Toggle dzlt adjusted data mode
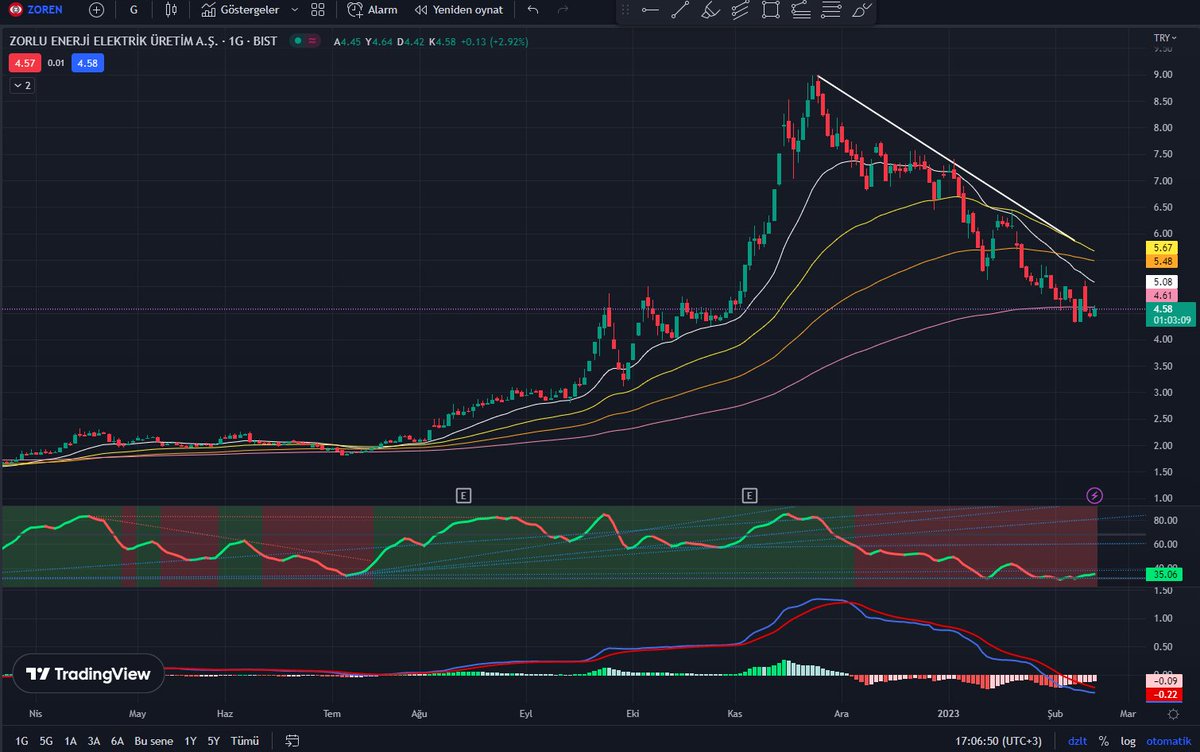This screenshot has height=752, width=1200. click(x=1077, y=741)
